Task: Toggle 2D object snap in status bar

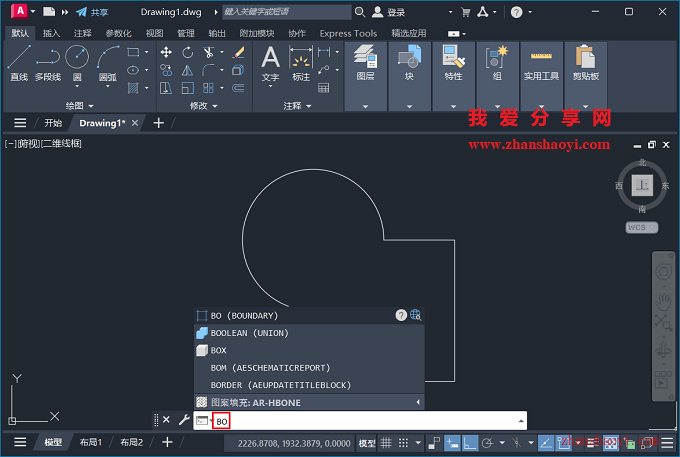Action: click(x=564, y=443)
